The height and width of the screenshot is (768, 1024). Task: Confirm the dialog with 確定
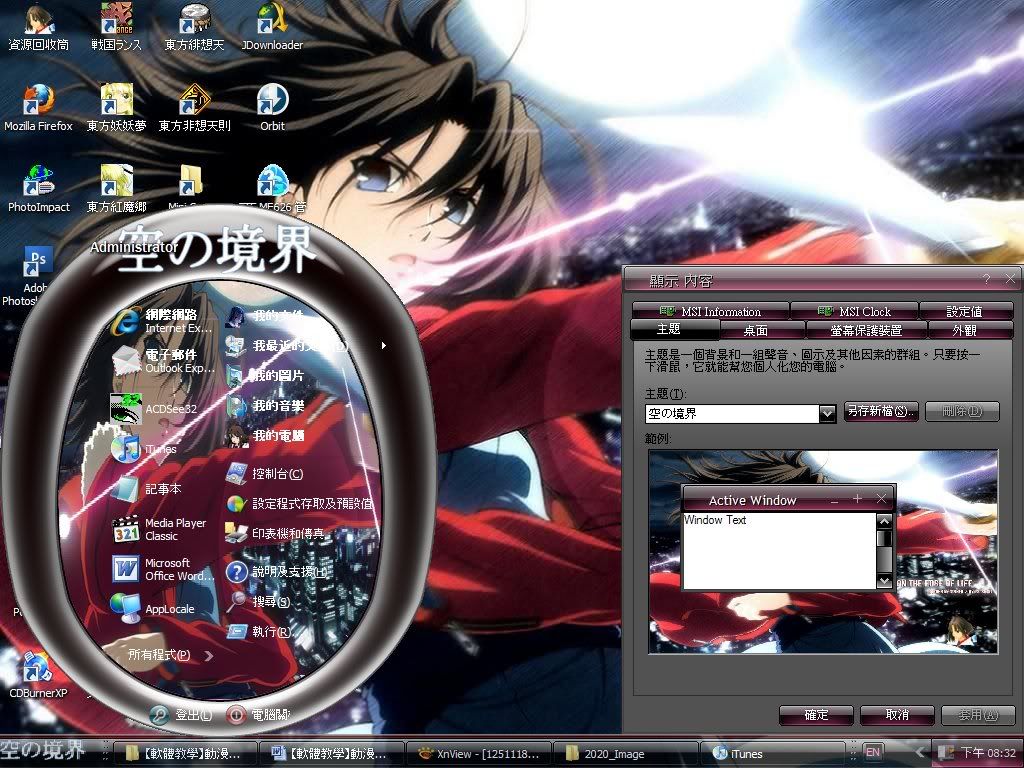[x=816, y=715]
